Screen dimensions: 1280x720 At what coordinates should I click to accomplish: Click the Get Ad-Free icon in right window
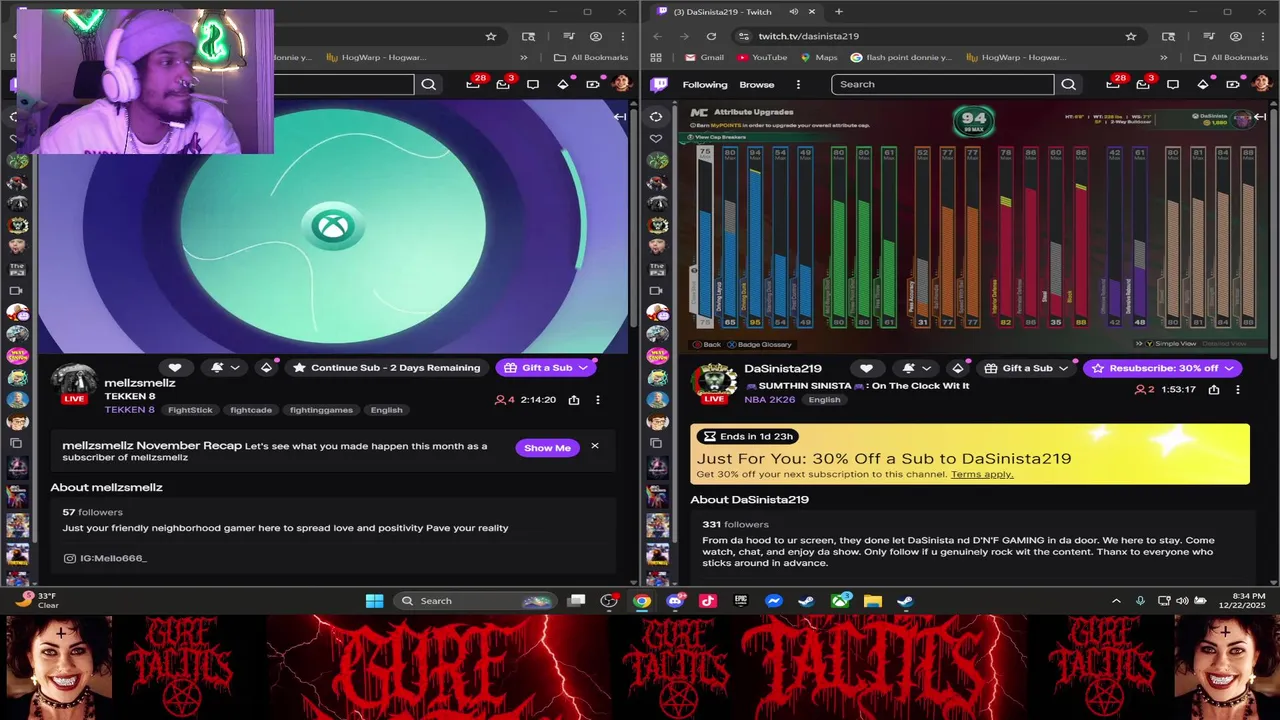[1233, 84]
